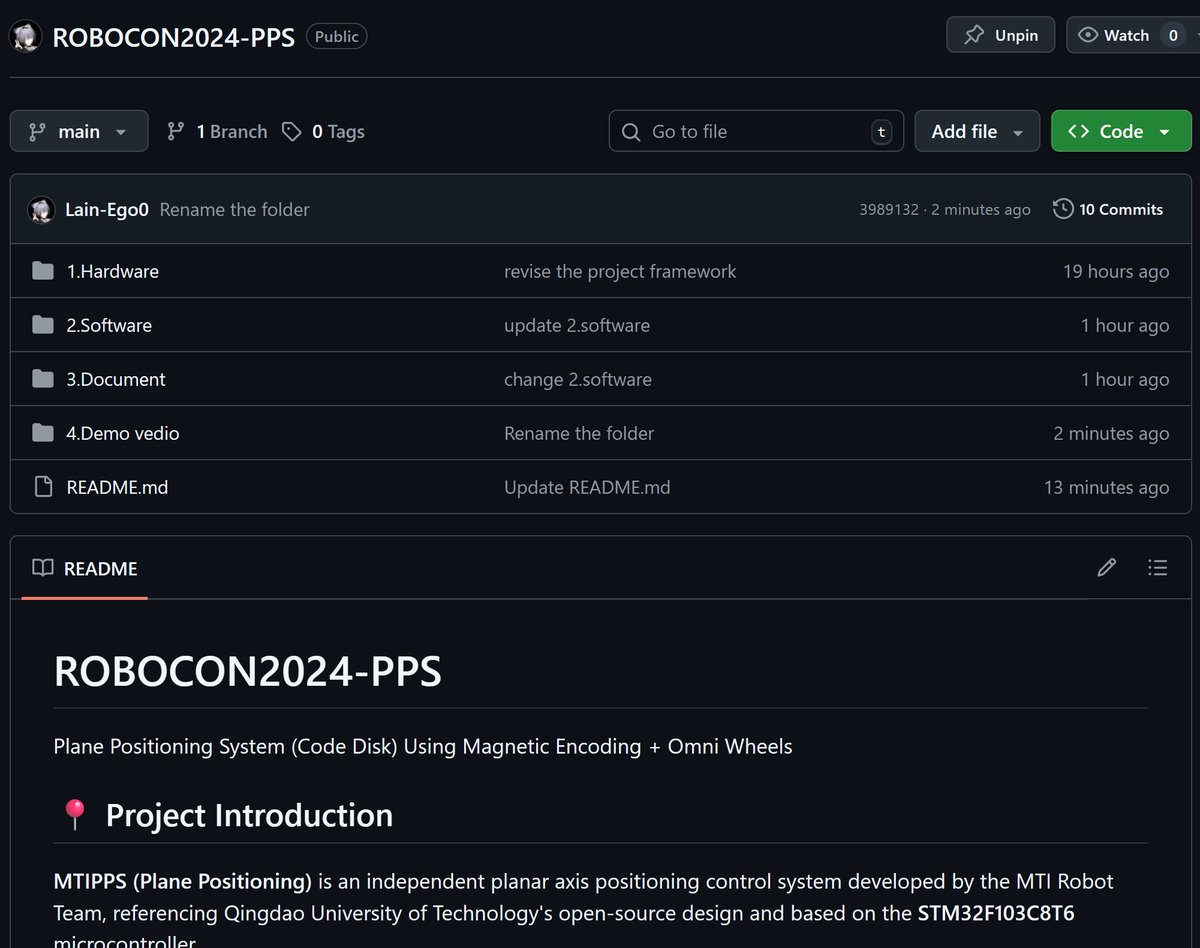Open the README outline list icon

click(x=1158, y=568)
